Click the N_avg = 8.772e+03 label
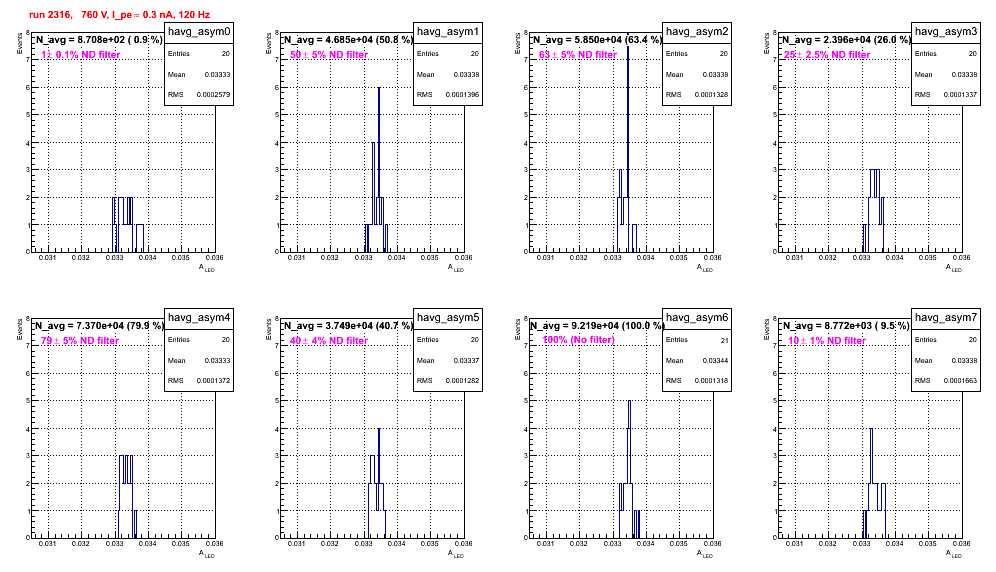 [846, 325]
